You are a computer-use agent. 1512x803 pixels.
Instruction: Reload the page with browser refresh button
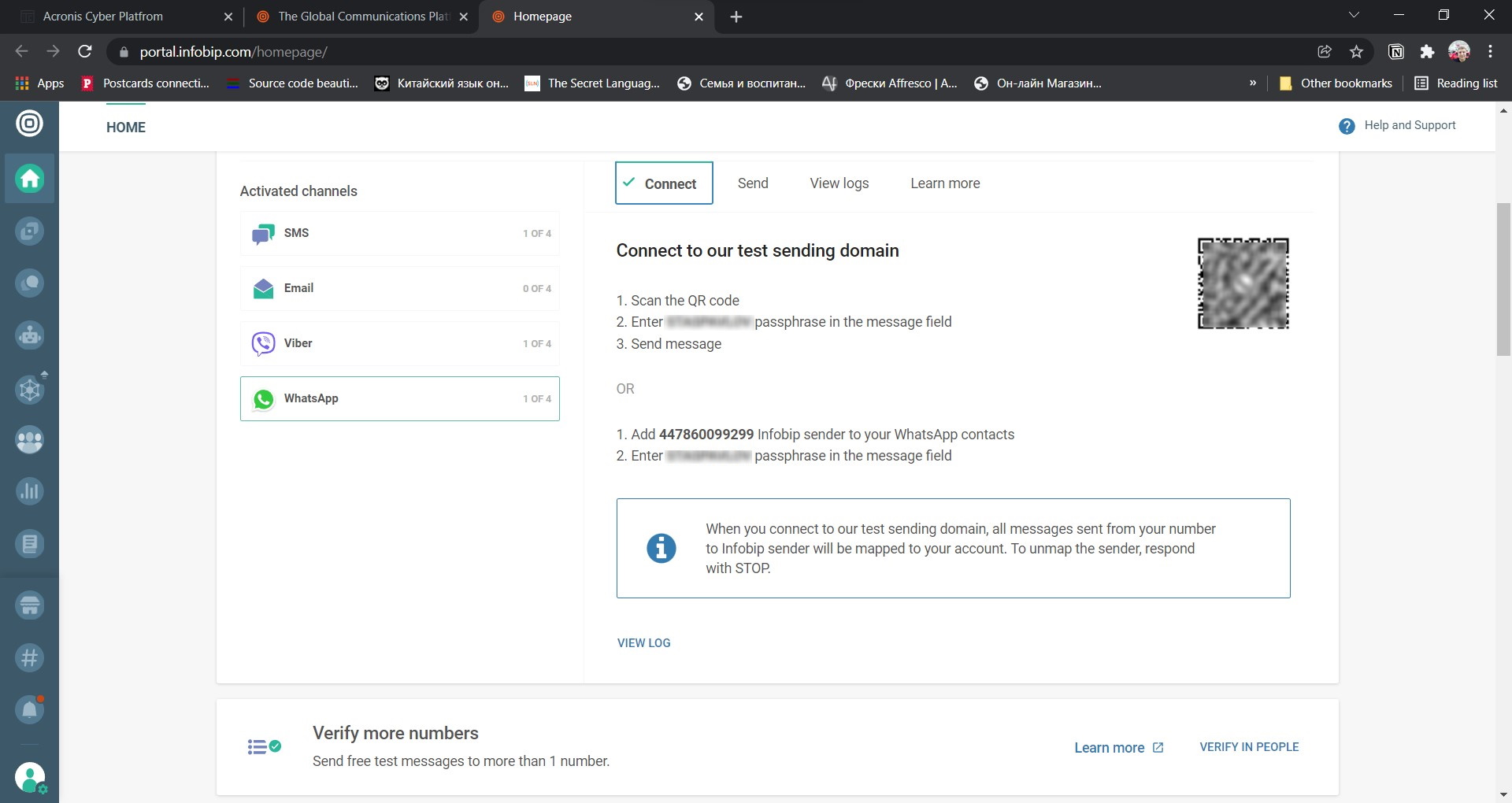point(85,52)
